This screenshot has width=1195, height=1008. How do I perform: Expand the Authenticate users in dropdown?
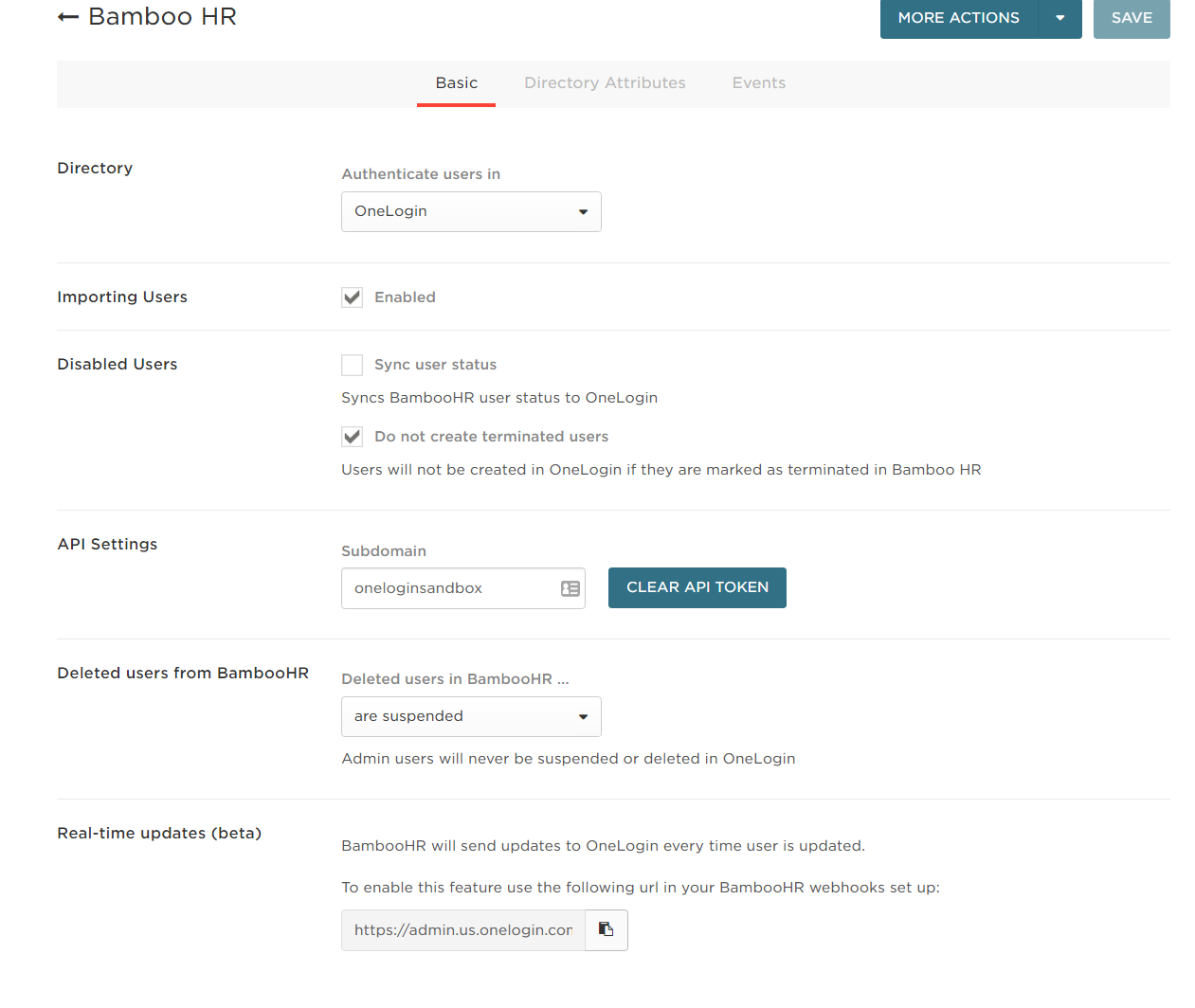click(471, 211)
